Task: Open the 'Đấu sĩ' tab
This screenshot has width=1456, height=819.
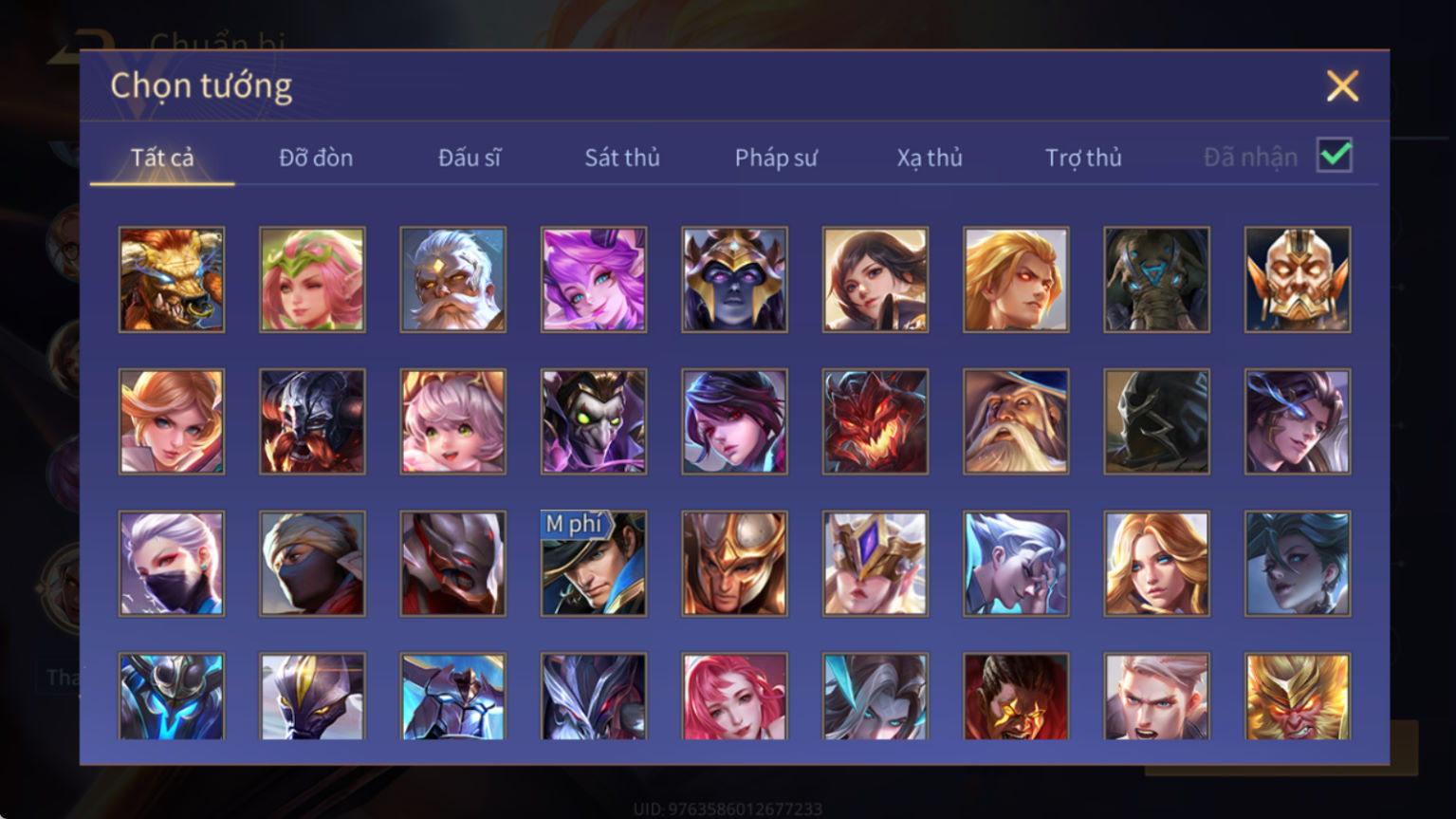Action: (470, 158)
